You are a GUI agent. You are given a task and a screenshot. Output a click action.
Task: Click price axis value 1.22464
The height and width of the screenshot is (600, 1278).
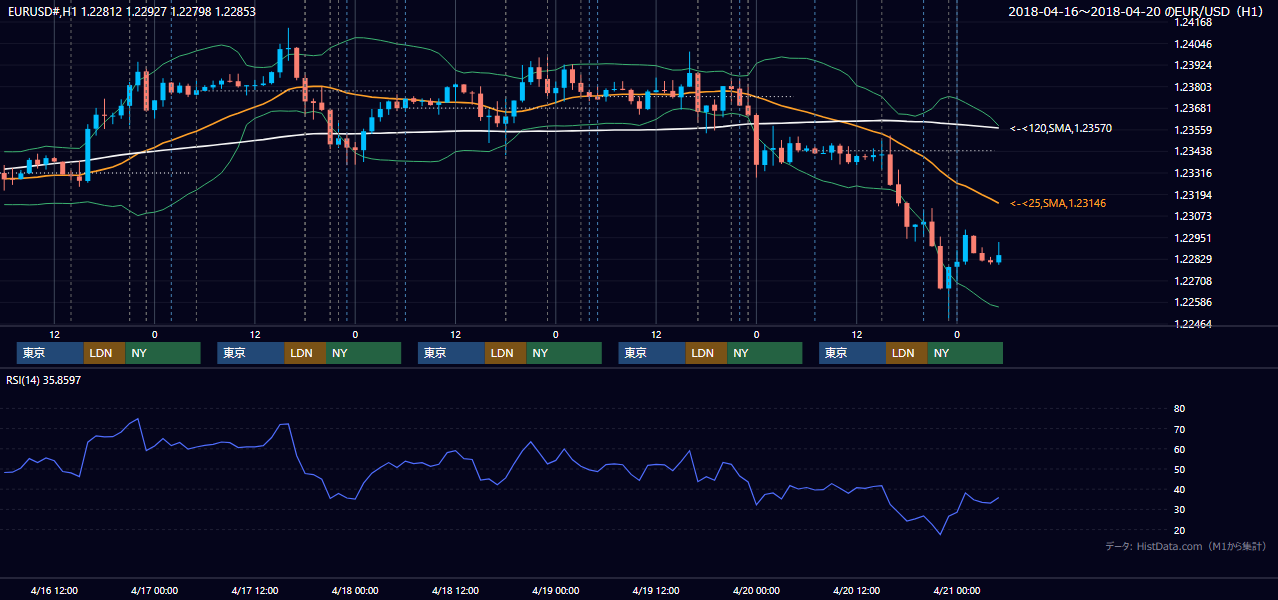1193,324
